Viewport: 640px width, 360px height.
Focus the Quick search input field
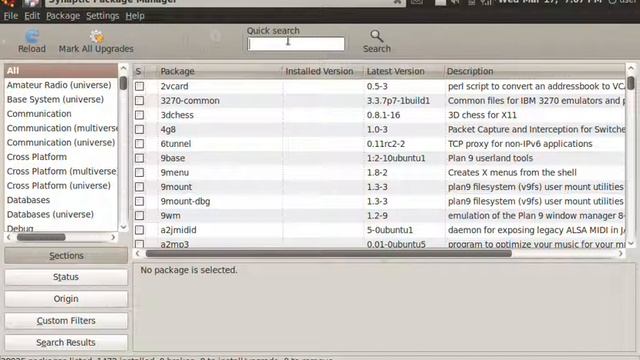click(x=296, y=44)
